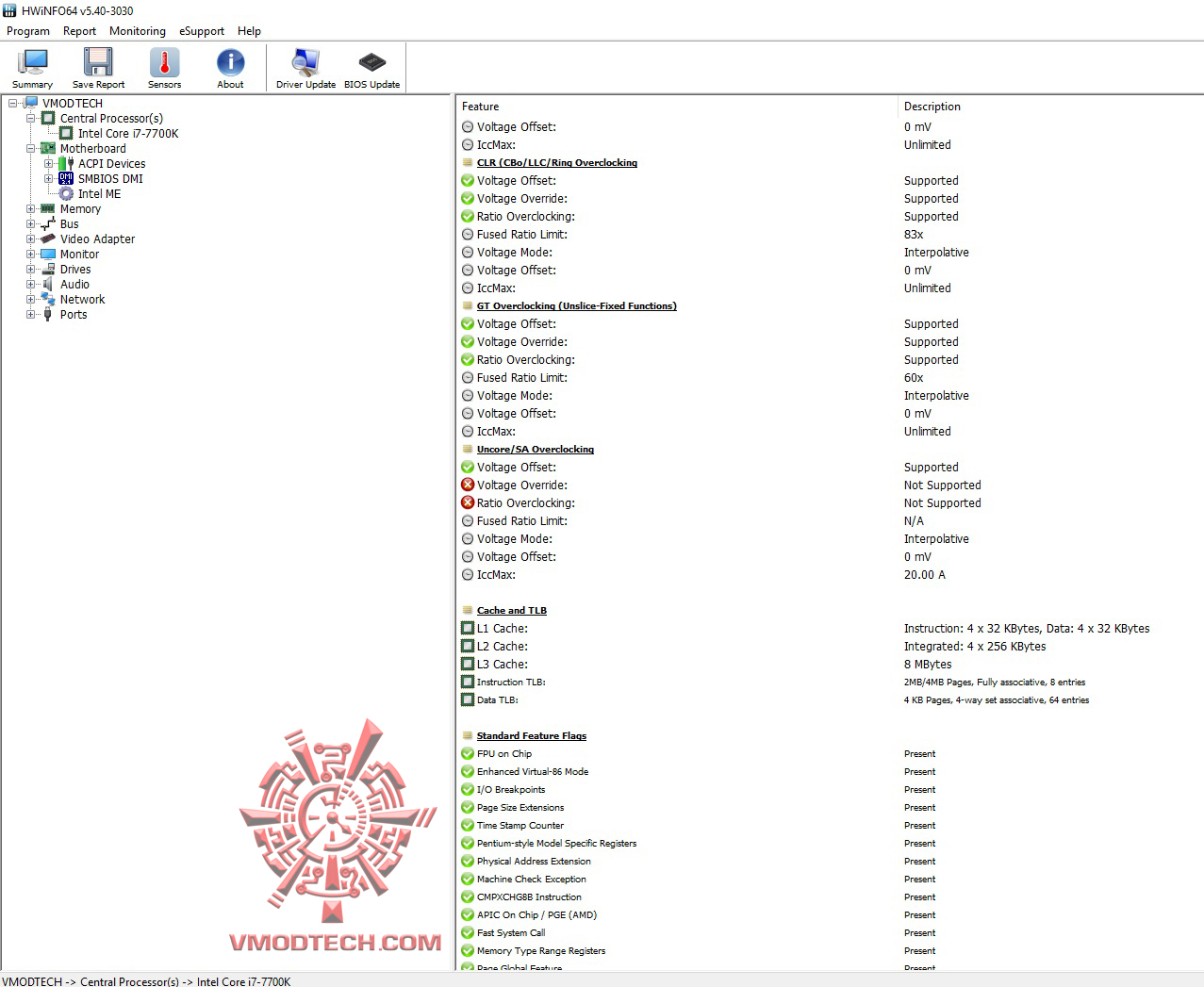Open the Program menu
1204x987 pixels.
28,31
